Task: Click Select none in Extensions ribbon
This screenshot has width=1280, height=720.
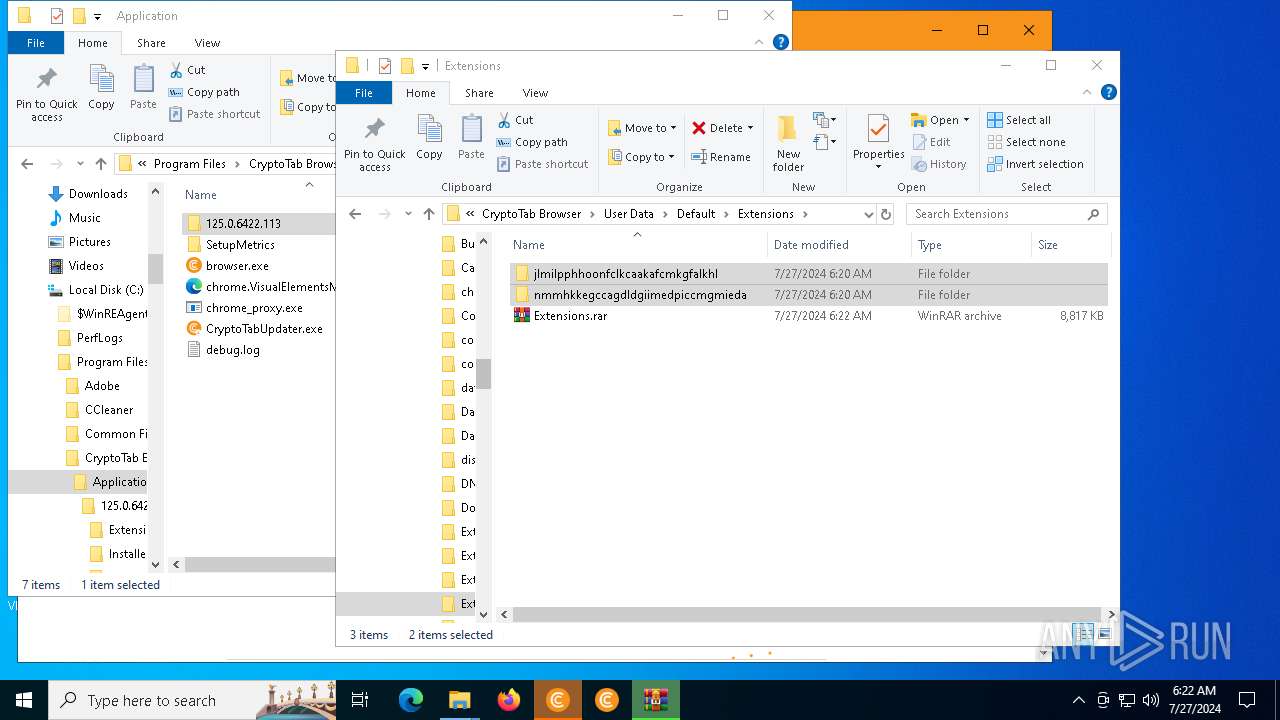Action: (1026, 142)
